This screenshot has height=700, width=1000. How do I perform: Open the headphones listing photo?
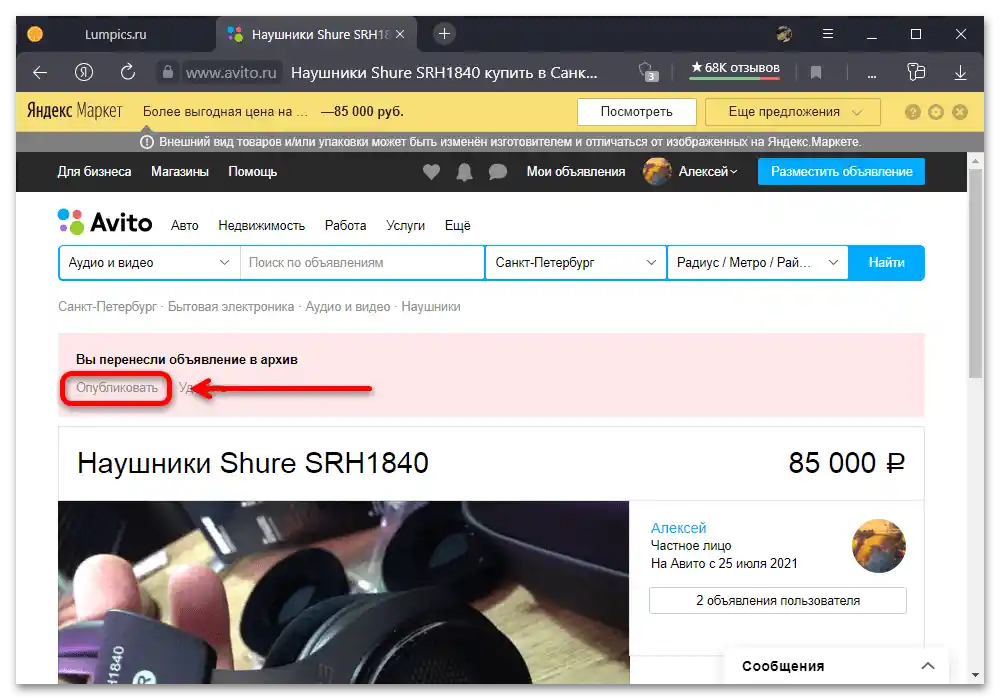(x=343, y=592)
